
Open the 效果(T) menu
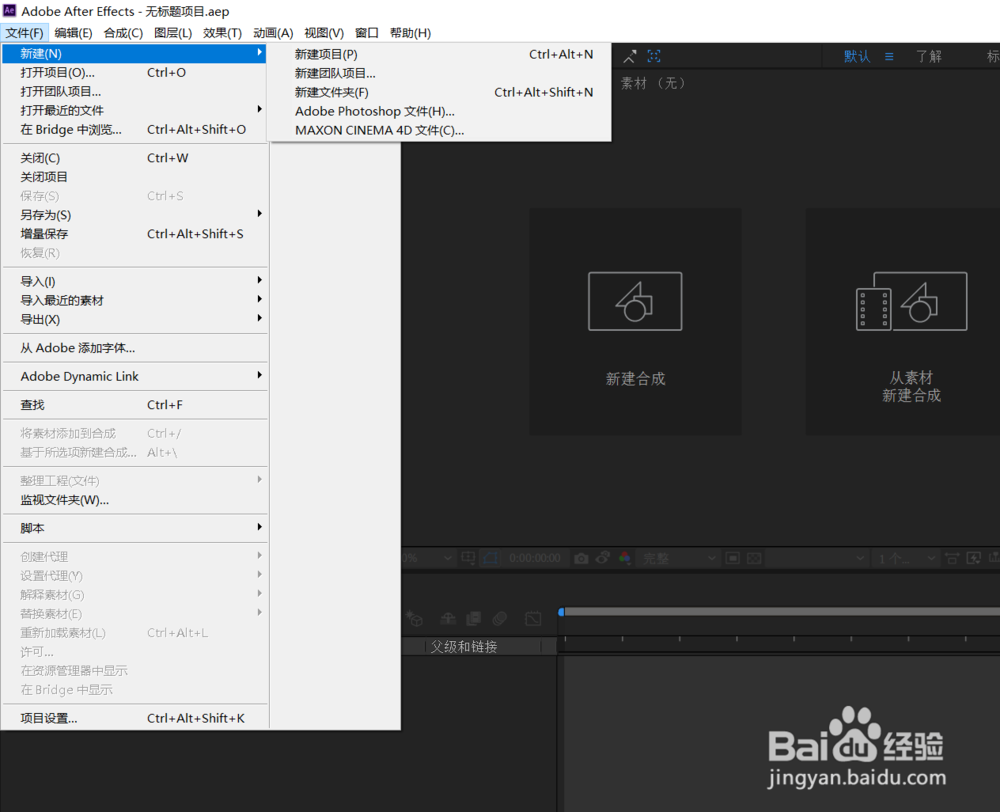click(223, 33)
